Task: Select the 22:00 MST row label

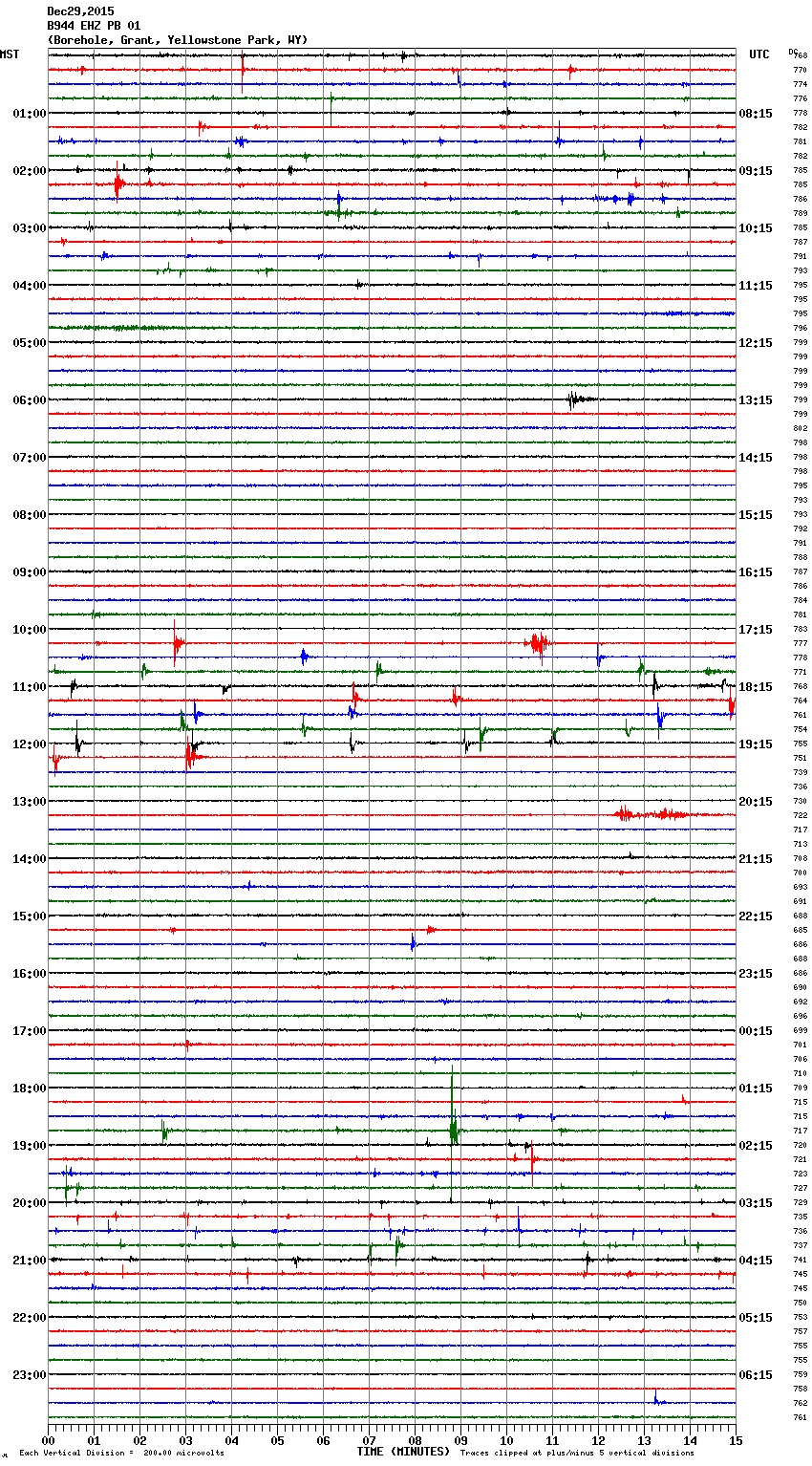Action: click(x=29, y=1318)
